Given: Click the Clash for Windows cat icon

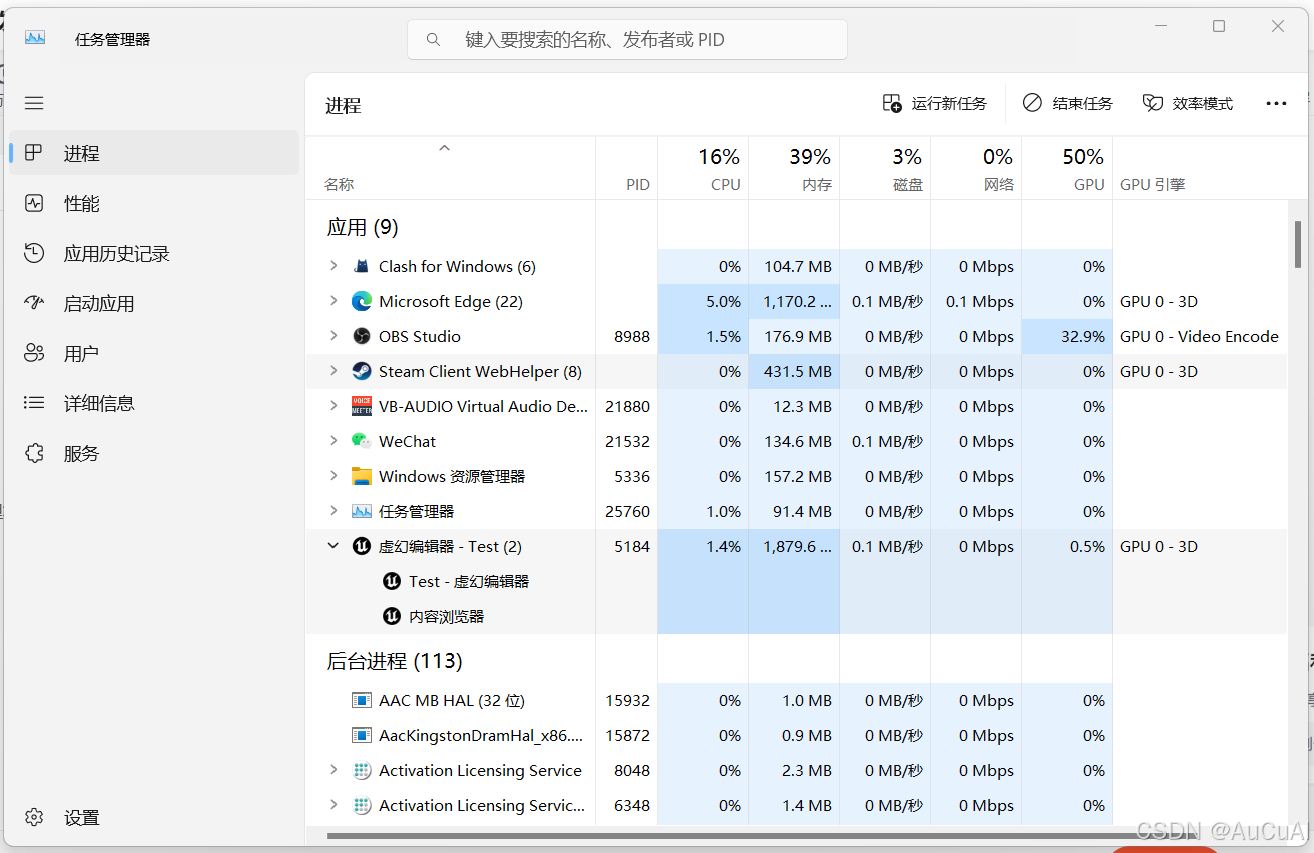Looking at the screenshot, I should tap(362, 266).
